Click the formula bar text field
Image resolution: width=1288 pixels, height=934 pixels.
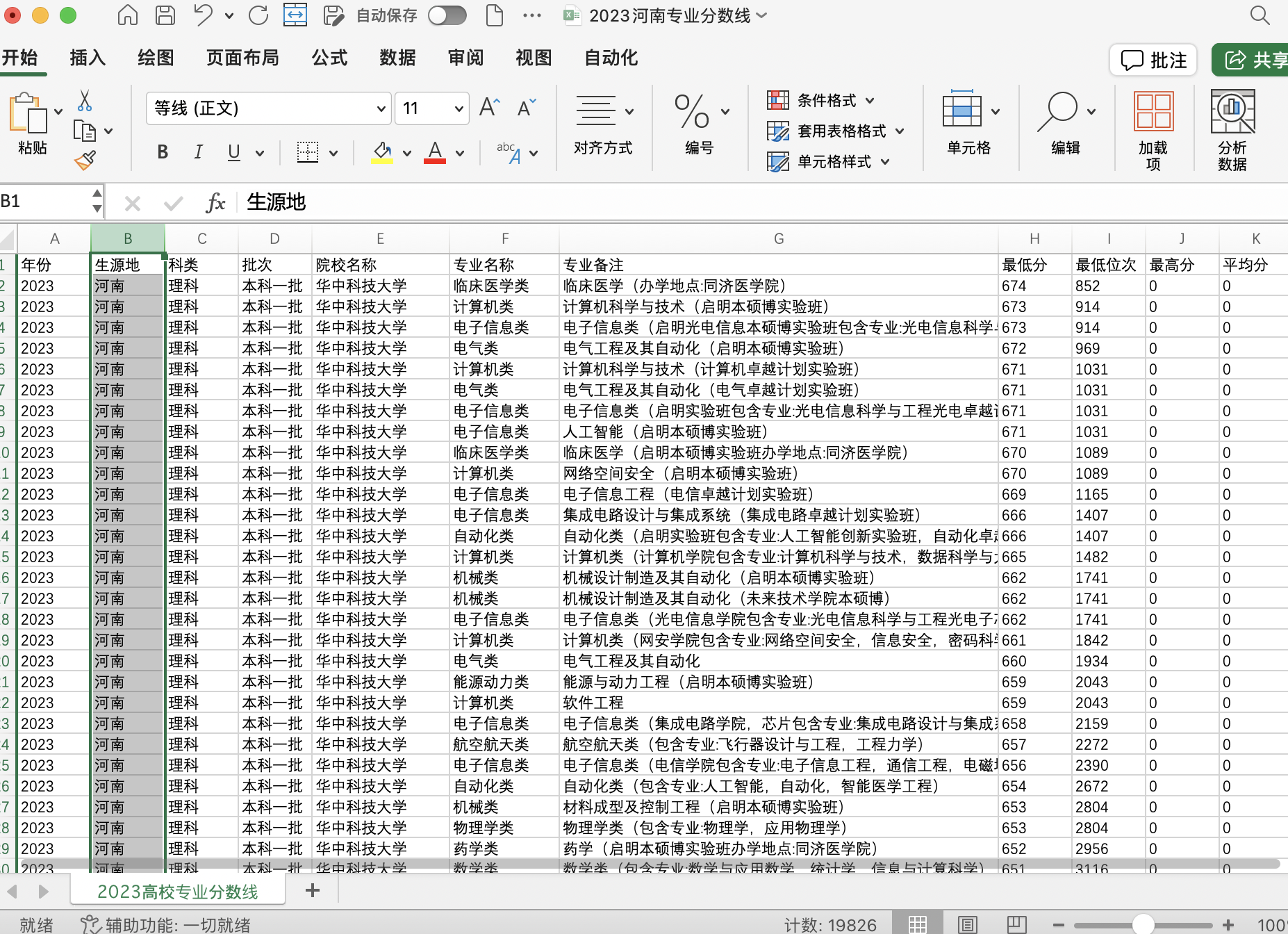point(763,202)
